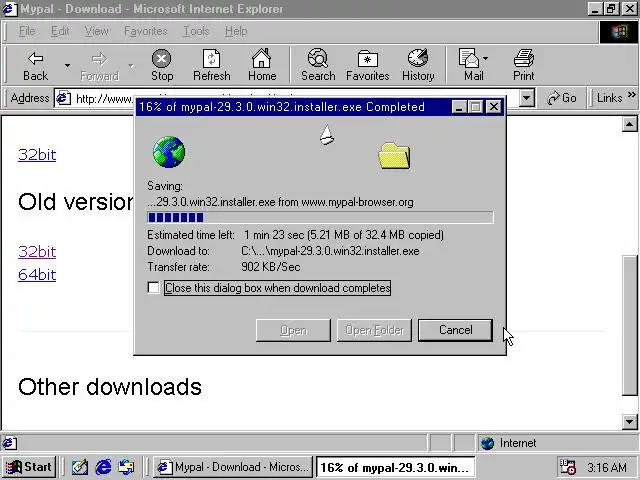640x480 pixels.
Task: Click the Other downloads heading
Action: point(110,387)
